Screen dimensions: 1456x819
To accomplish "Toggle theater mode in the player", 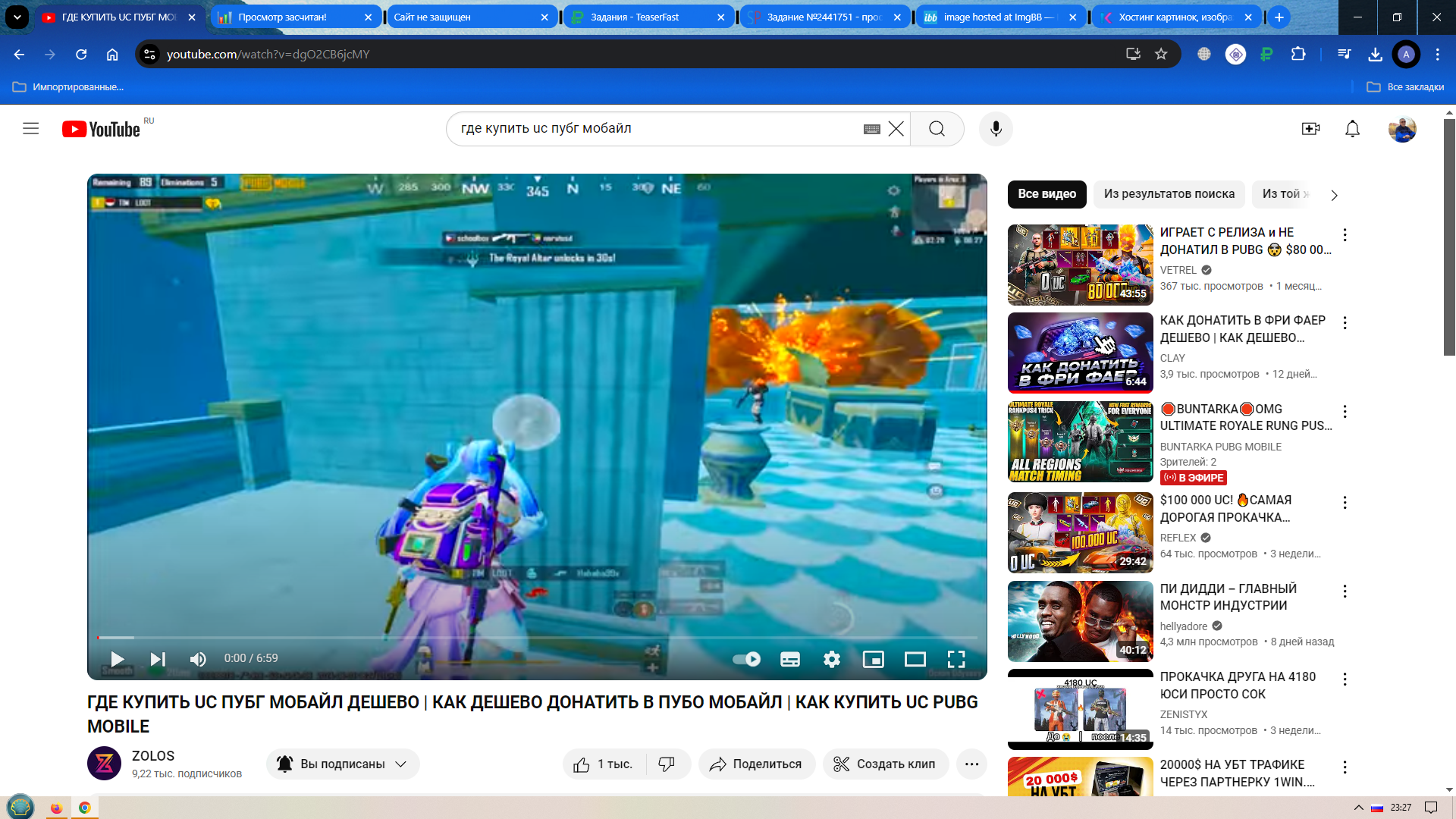I will click(915, 659).
